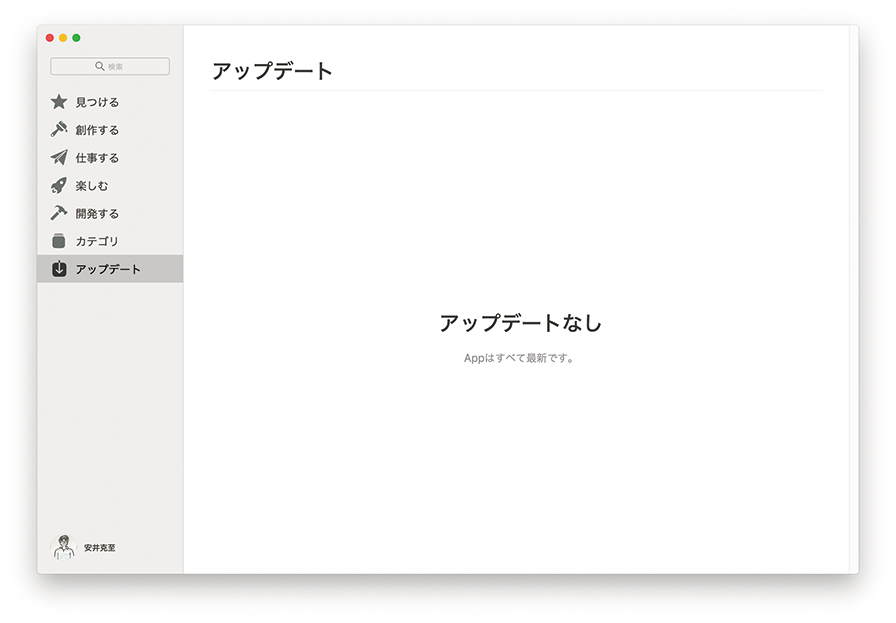Select the paintbrush icon for 創作する

click(x=59, y=130)
